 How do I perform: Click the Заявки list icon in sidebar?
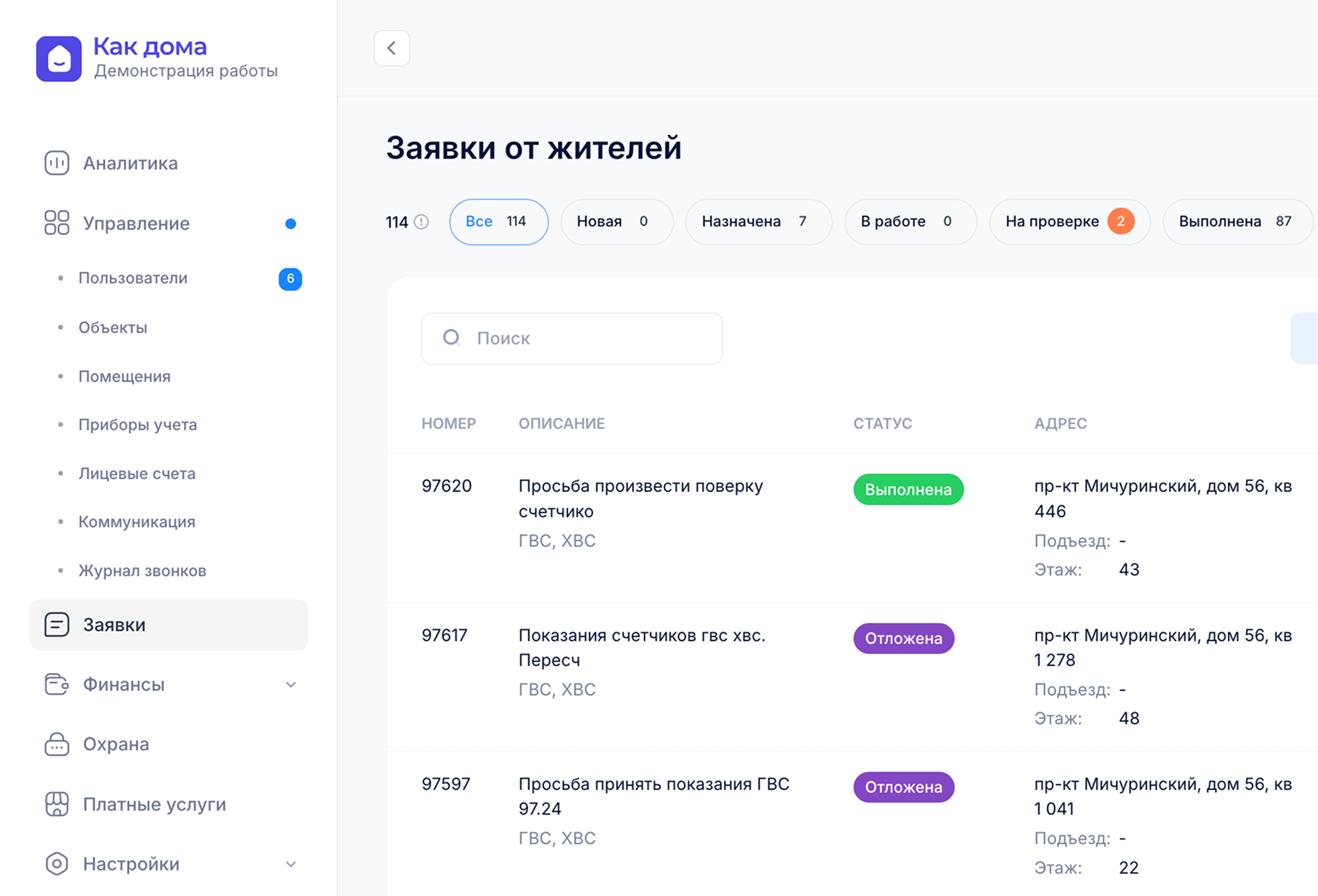tap(57, 624)
